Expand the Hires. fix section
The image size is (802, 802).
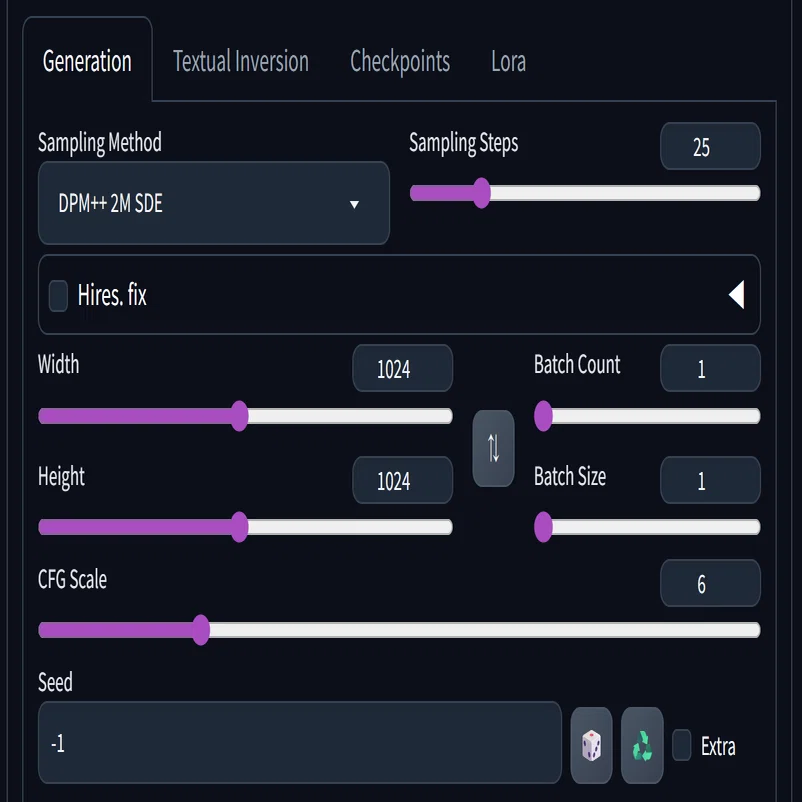[399, 295]
